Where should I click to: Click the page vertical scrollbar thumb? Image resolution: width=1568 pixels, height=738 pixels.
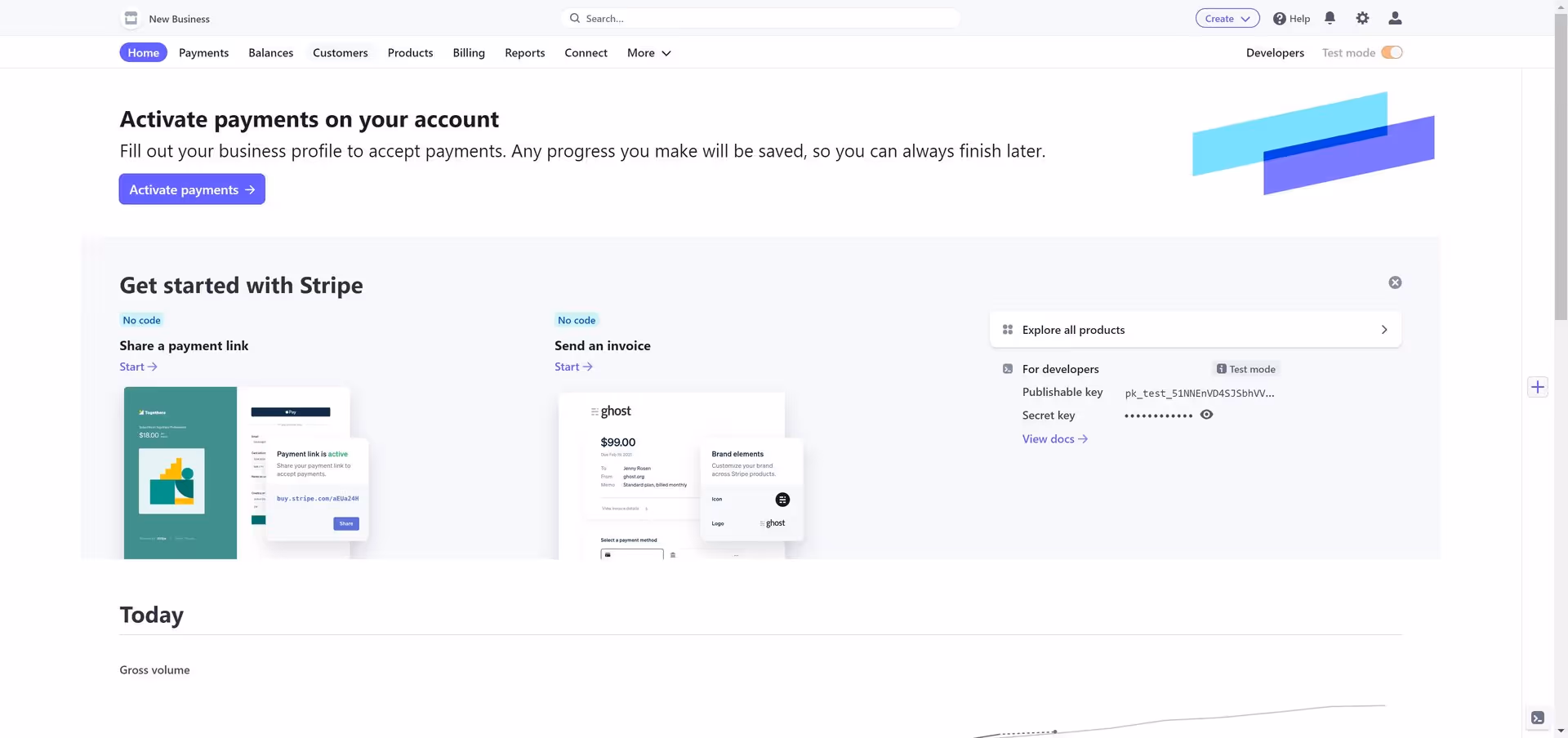point(1561,167)
